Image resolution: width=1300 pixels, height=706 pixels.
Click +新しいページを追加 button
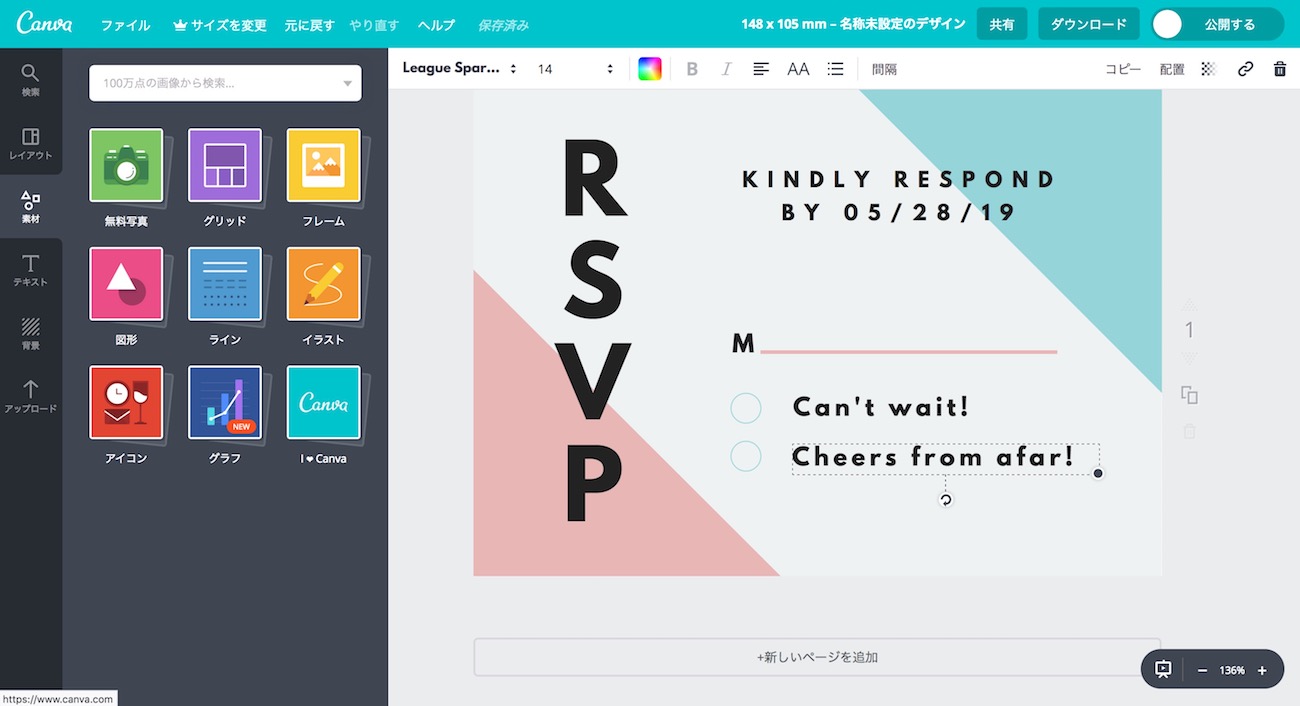tap(817, 657)
